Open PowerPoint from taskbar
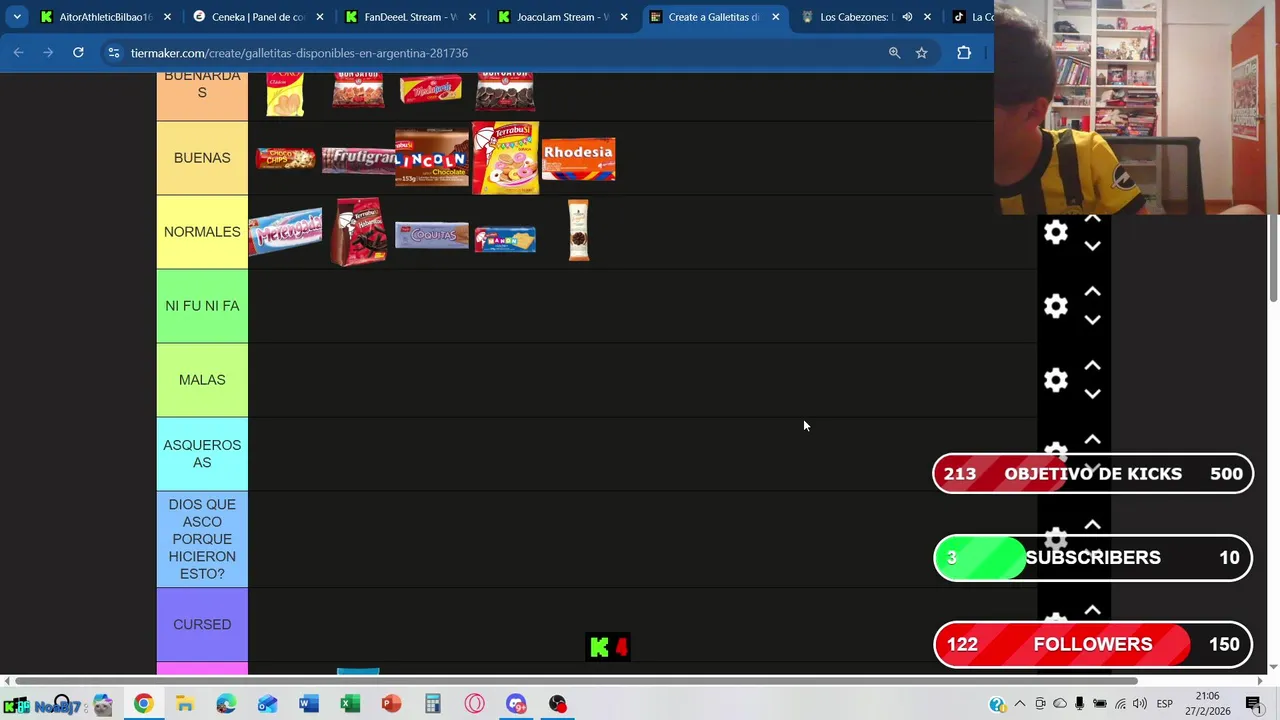 click(x=391, y=704)
